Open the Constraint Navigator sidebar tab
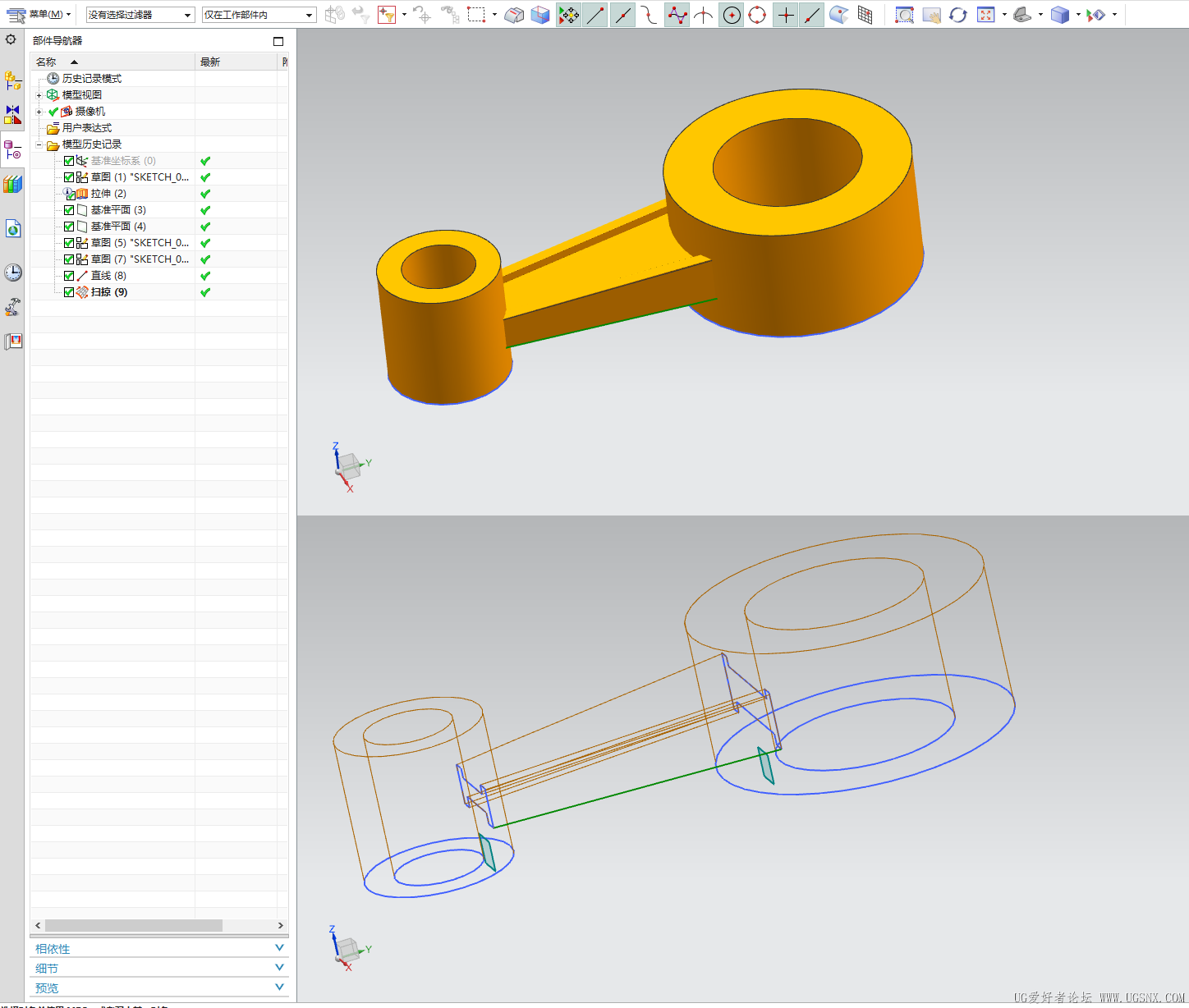 coord(12,115)
